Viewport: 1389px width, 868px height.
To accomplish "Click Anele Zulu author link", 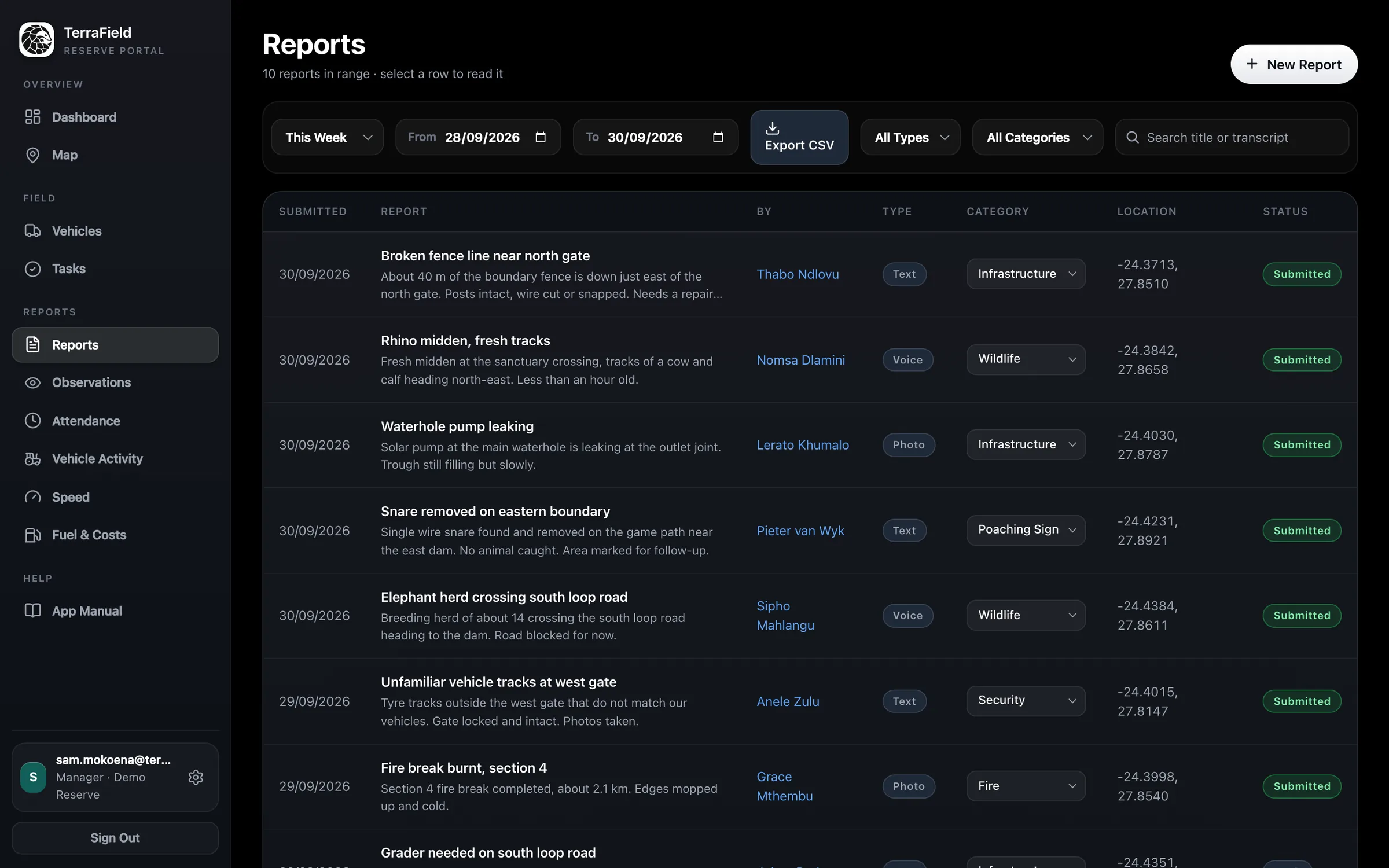I will 788,701.
